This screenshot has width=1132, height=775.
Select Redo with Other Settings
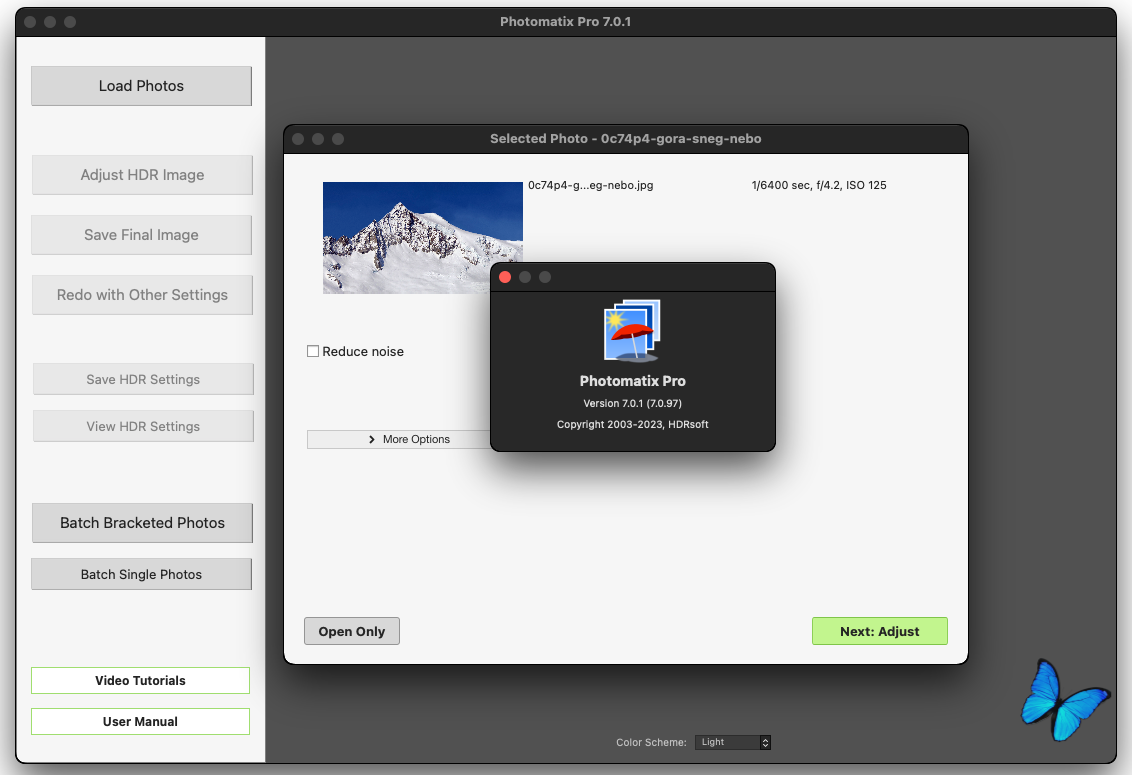(142, 295)
